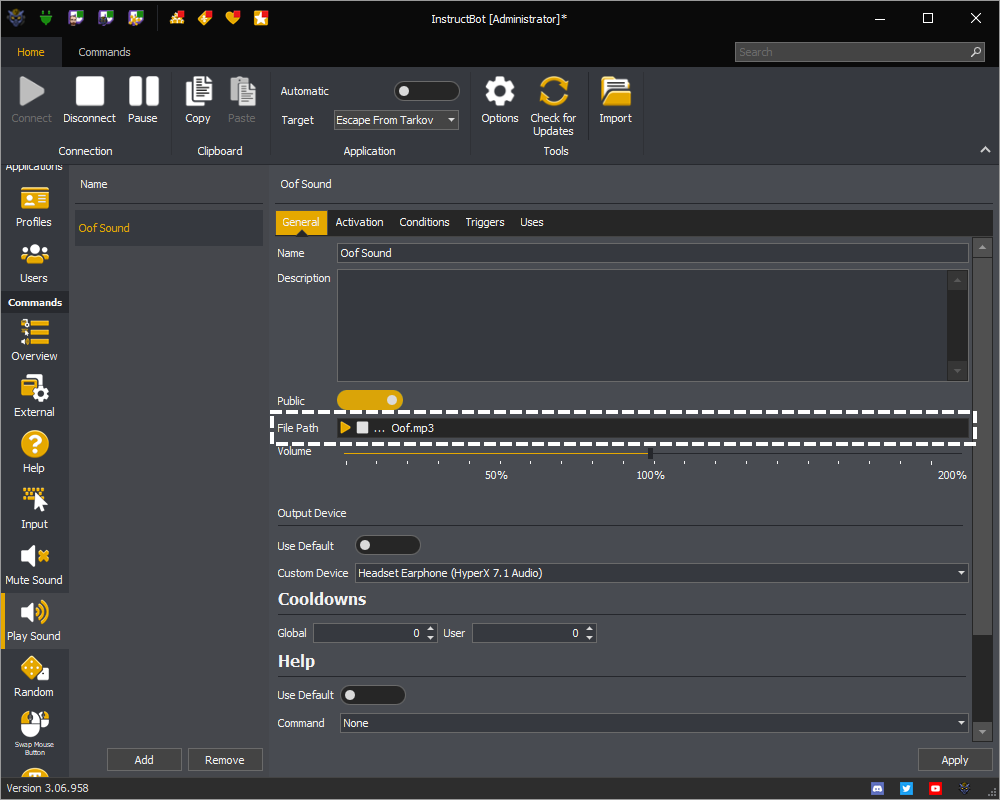Click the gold star icon in title bar

pyautogui.click(x=261, y=18)
